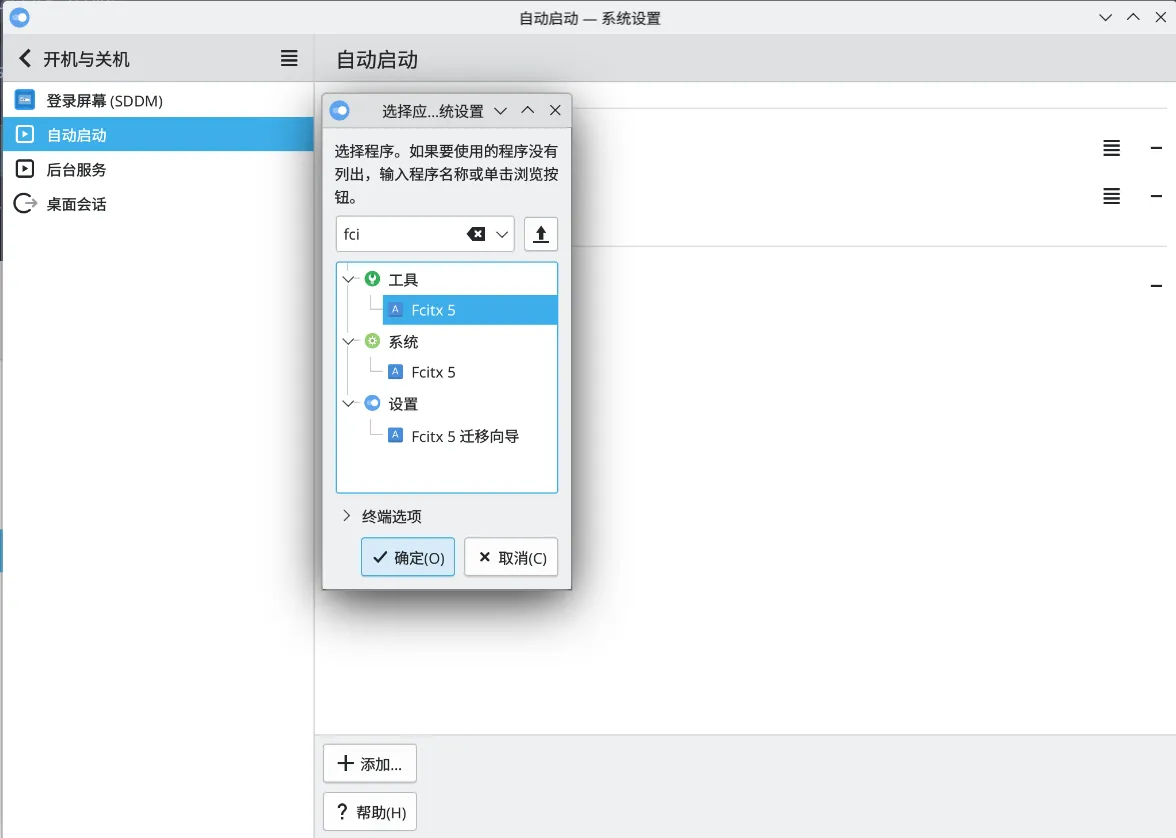Select Fcitx 5 under the 系统 category

[x=433, y=372]
